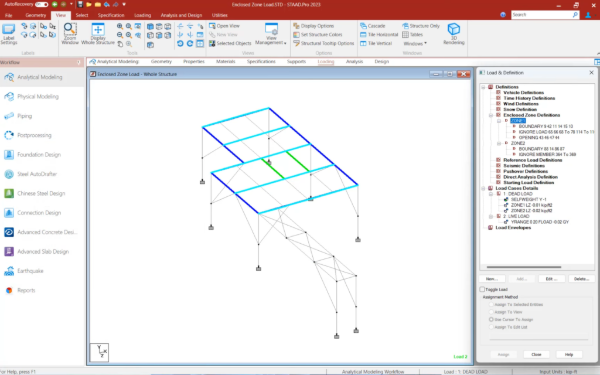The image size is (600, 375).
Task: Select Assign To View radio option
Action: coord(491,312)
